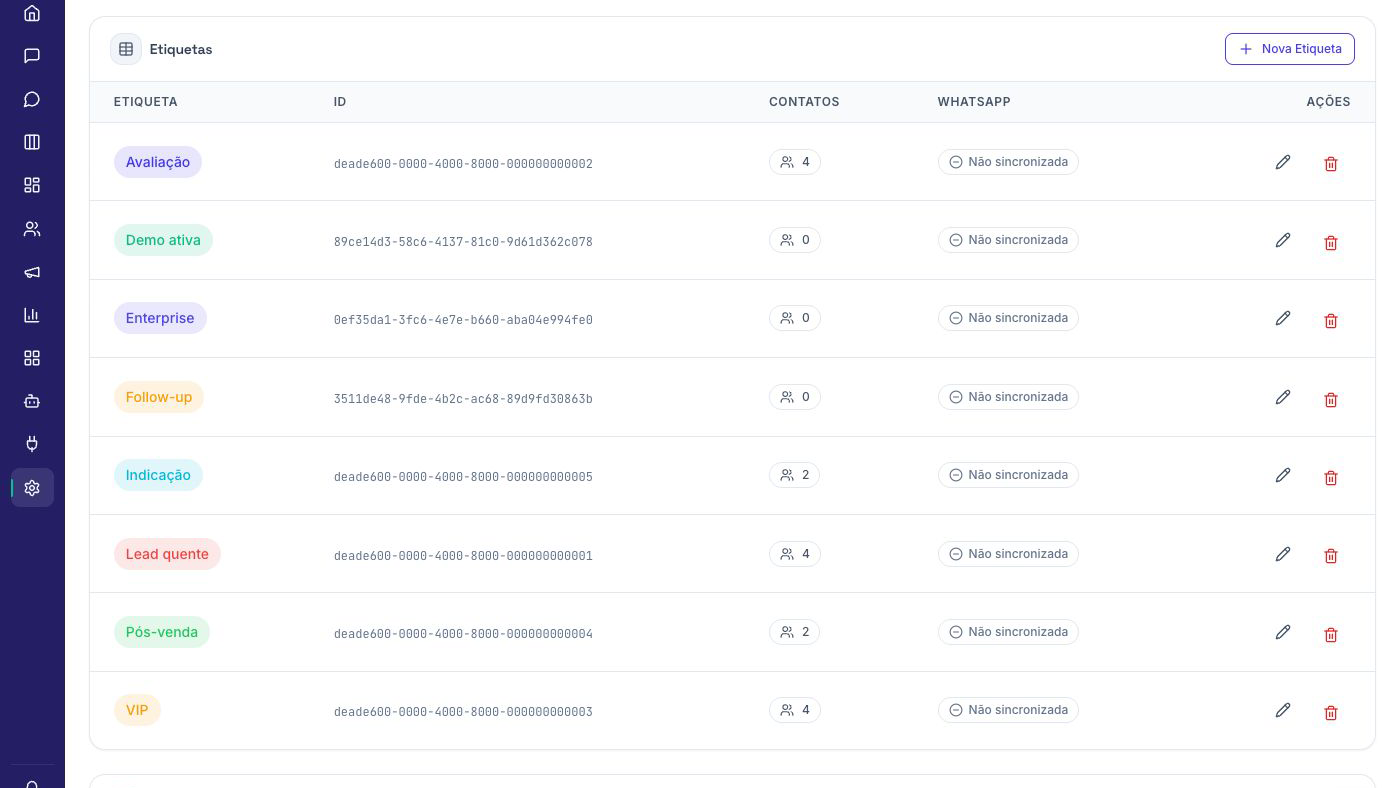Open the settings gear in sidebar

[x=32, y=488]
